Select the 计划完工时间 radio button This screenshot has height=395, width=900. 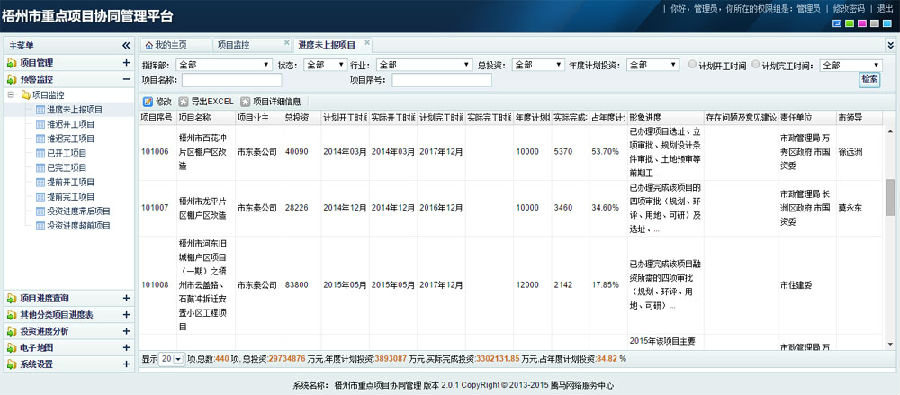[x=755, y=64]
